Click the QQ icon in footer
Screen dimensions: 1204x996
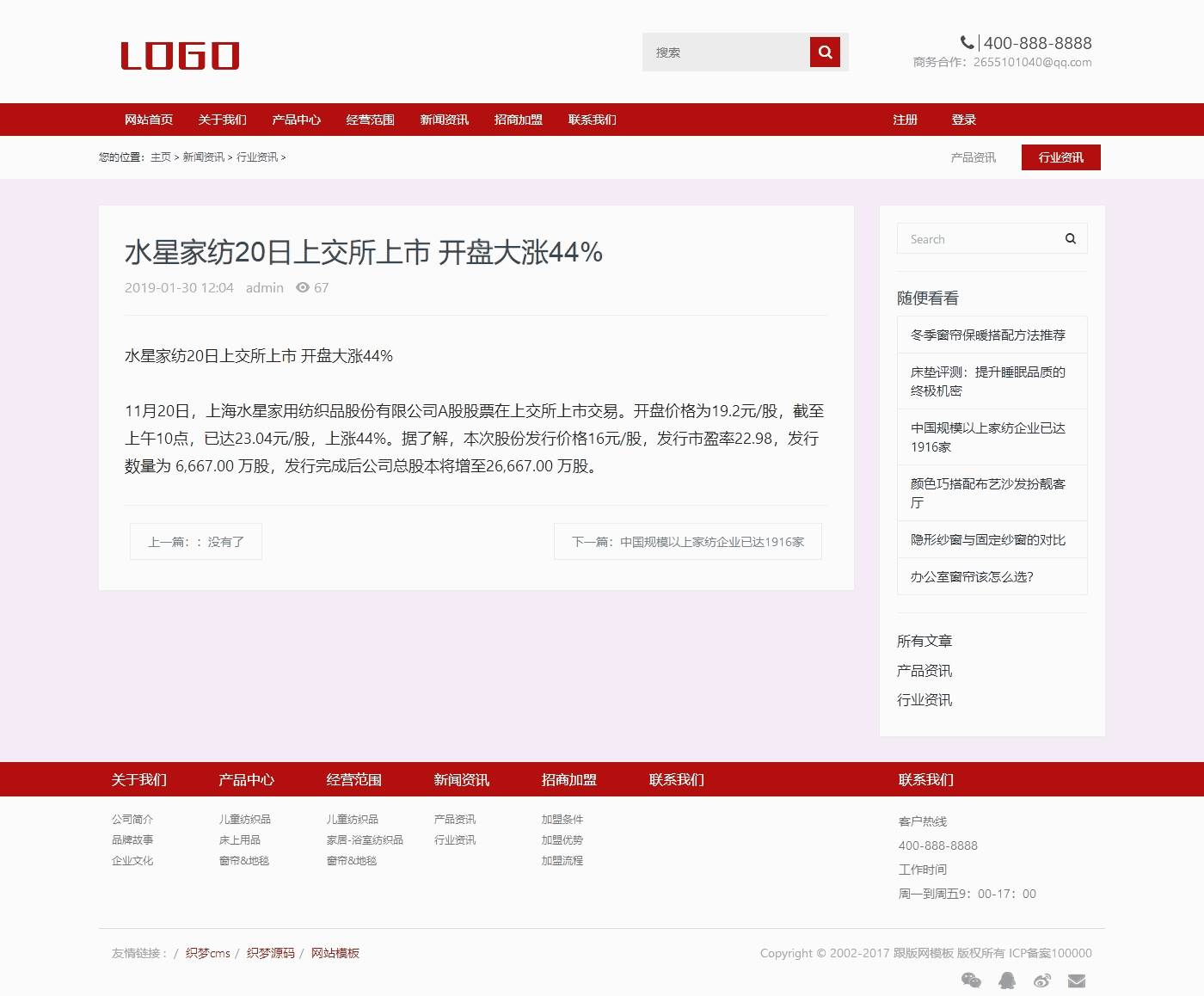click(x=1007, y=981)
